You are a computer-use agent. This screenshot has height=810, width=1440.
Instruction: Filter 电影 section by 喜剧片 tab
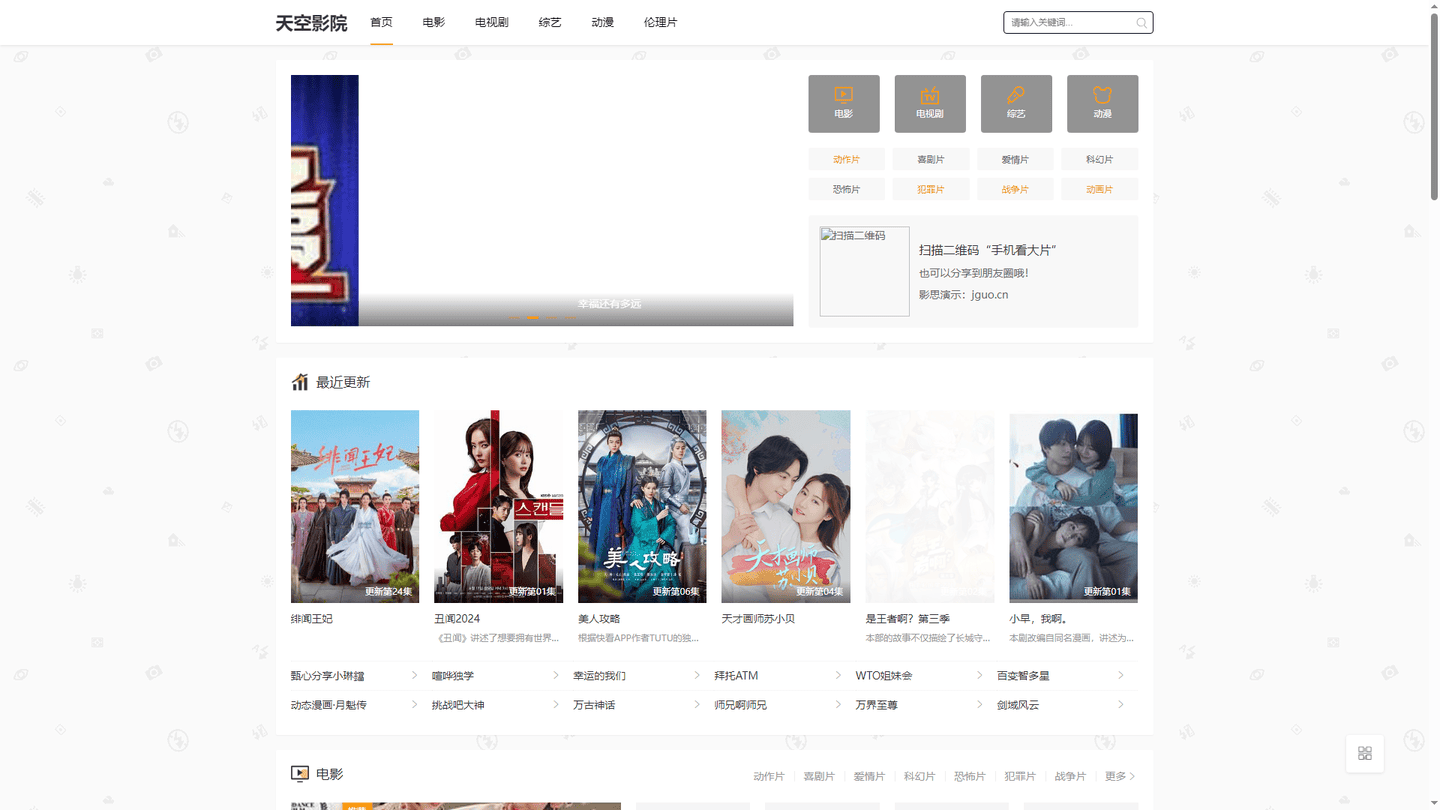819,776
